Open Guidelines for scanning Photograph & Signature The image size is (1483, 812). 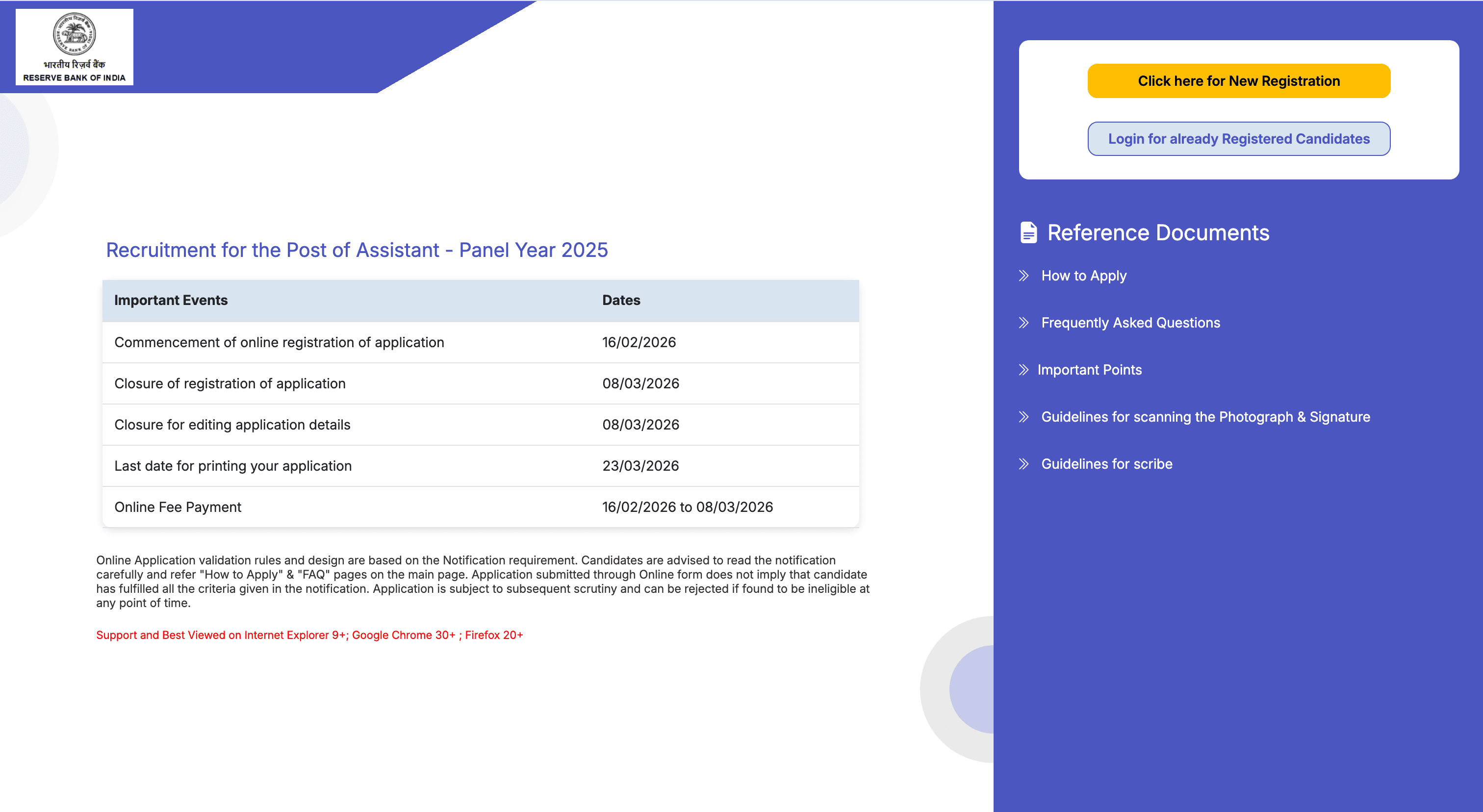point(1205,417)
